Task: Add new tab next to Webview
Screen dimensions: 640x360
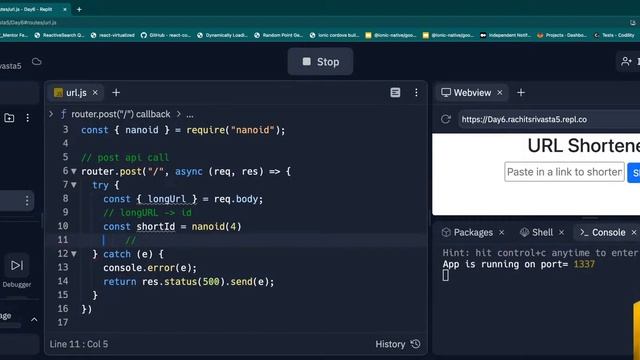Action: tap(521, 93)
